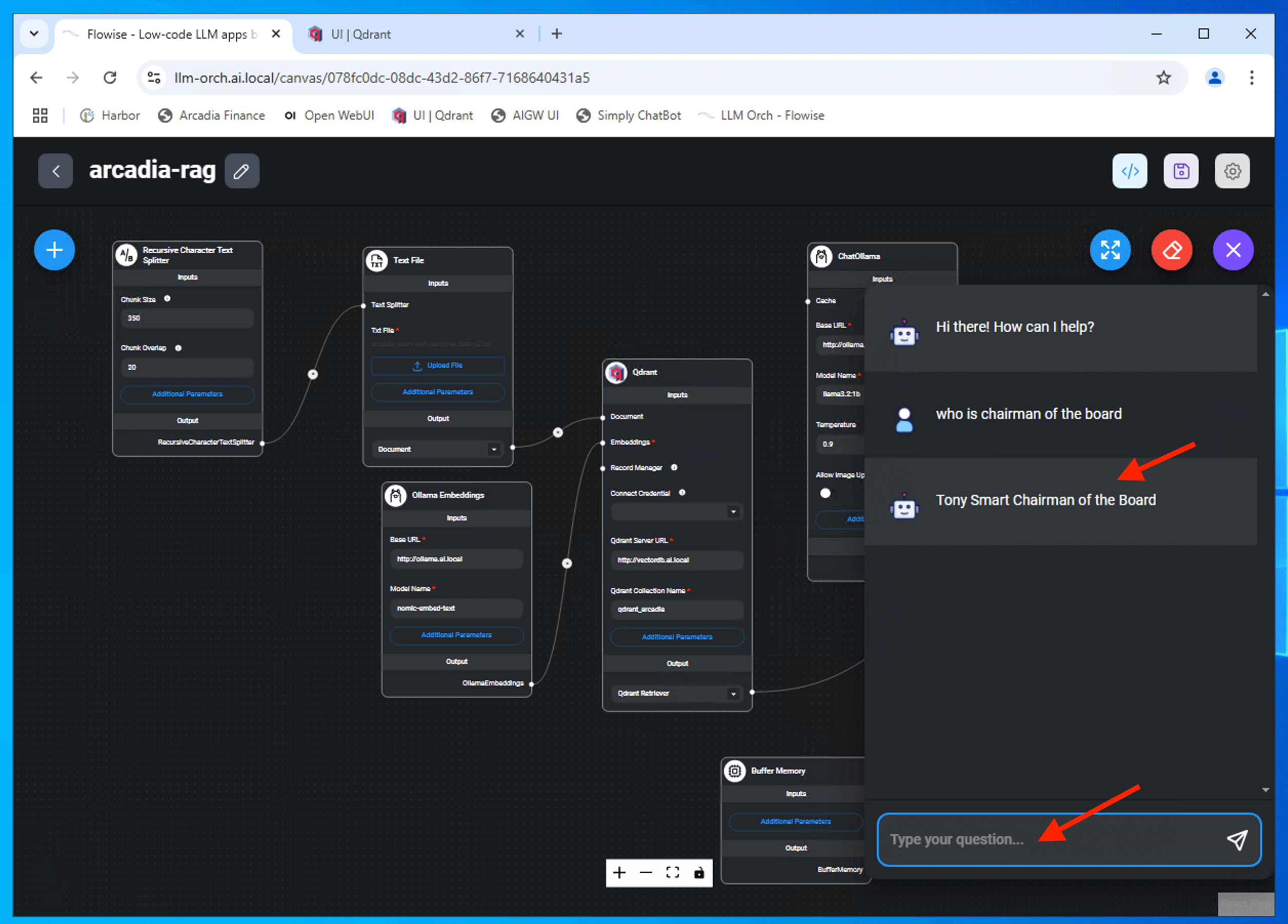Viewport: 1288px width, 924px height.
Task: Expand the chat window with blue icon
Action: 1110,250
